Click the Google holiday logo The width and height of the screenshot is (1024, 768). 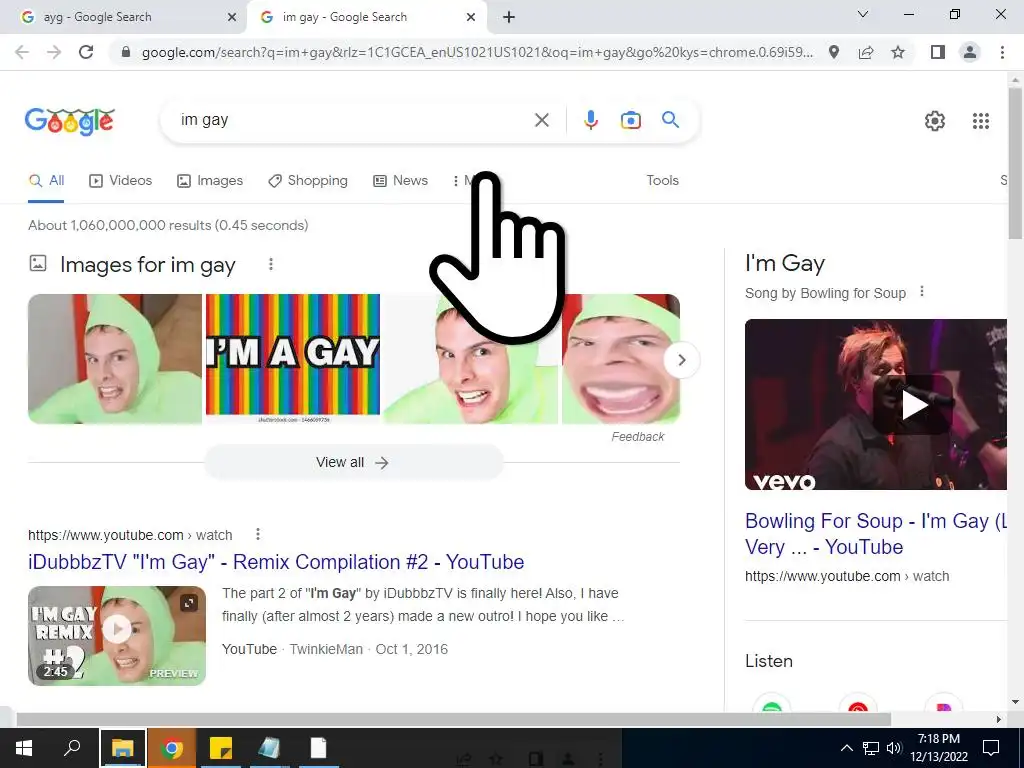pyautogui.click(x=70, y=121)
